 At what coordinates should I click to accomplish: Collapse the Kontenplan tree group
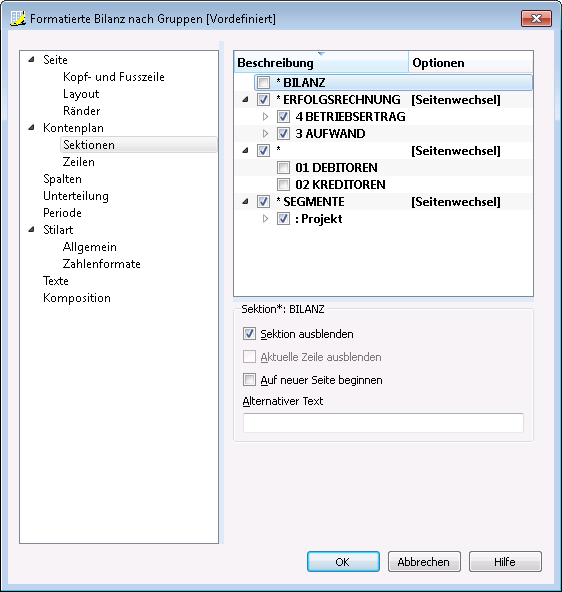[x=32, y=128]
